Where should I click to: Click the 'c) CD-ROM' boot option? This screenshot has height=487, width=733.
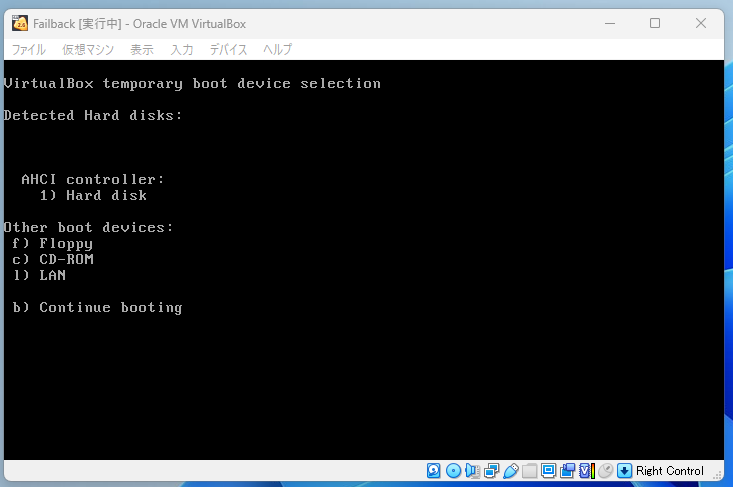[x=53, y=259]
